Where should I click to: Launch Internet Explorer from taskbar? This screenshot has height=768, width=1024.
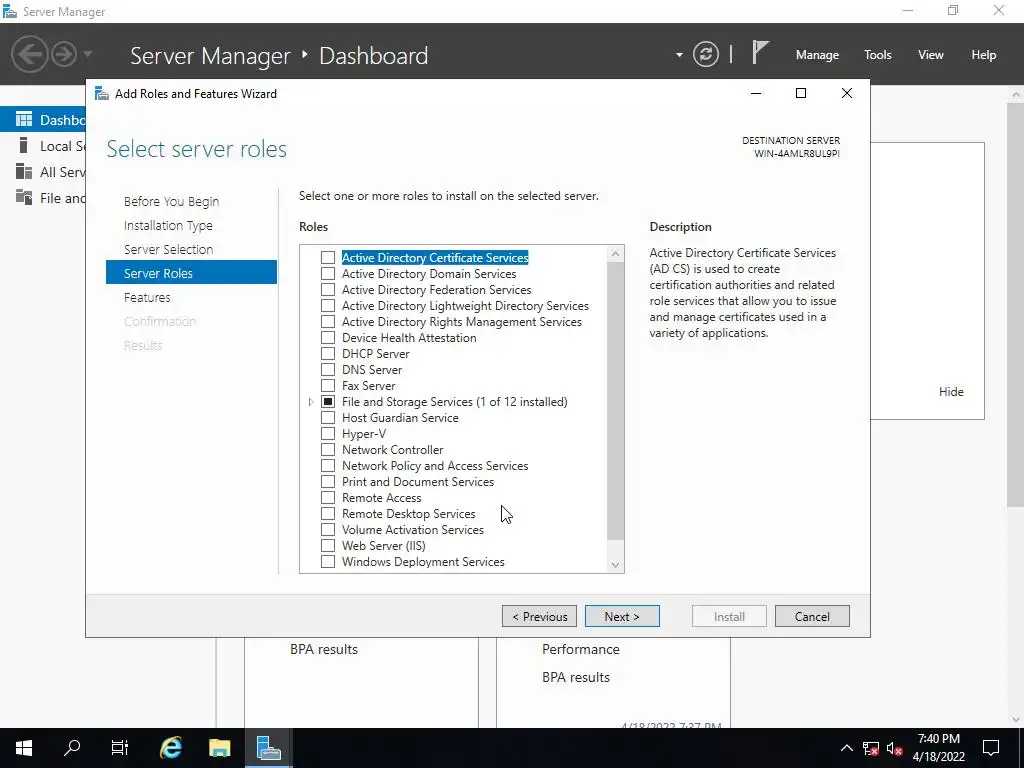(170, 748)
